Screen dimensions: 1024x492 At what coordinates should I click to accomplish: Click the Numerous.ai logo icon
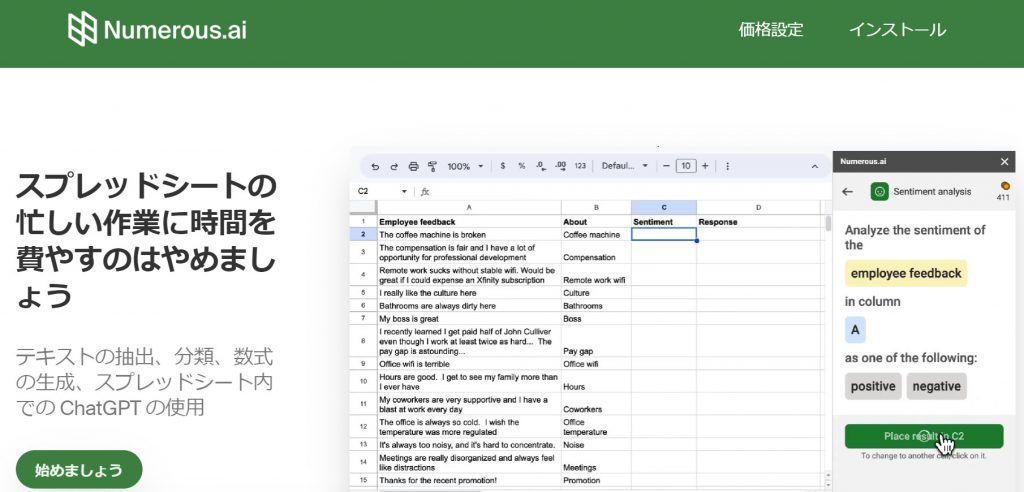pos(82,29)
